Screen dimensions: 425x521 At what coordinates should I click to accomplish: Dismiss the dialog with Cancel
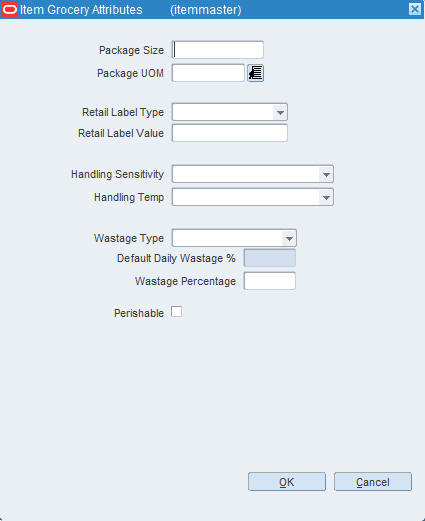pyautogui.click(x=373, y=482)
